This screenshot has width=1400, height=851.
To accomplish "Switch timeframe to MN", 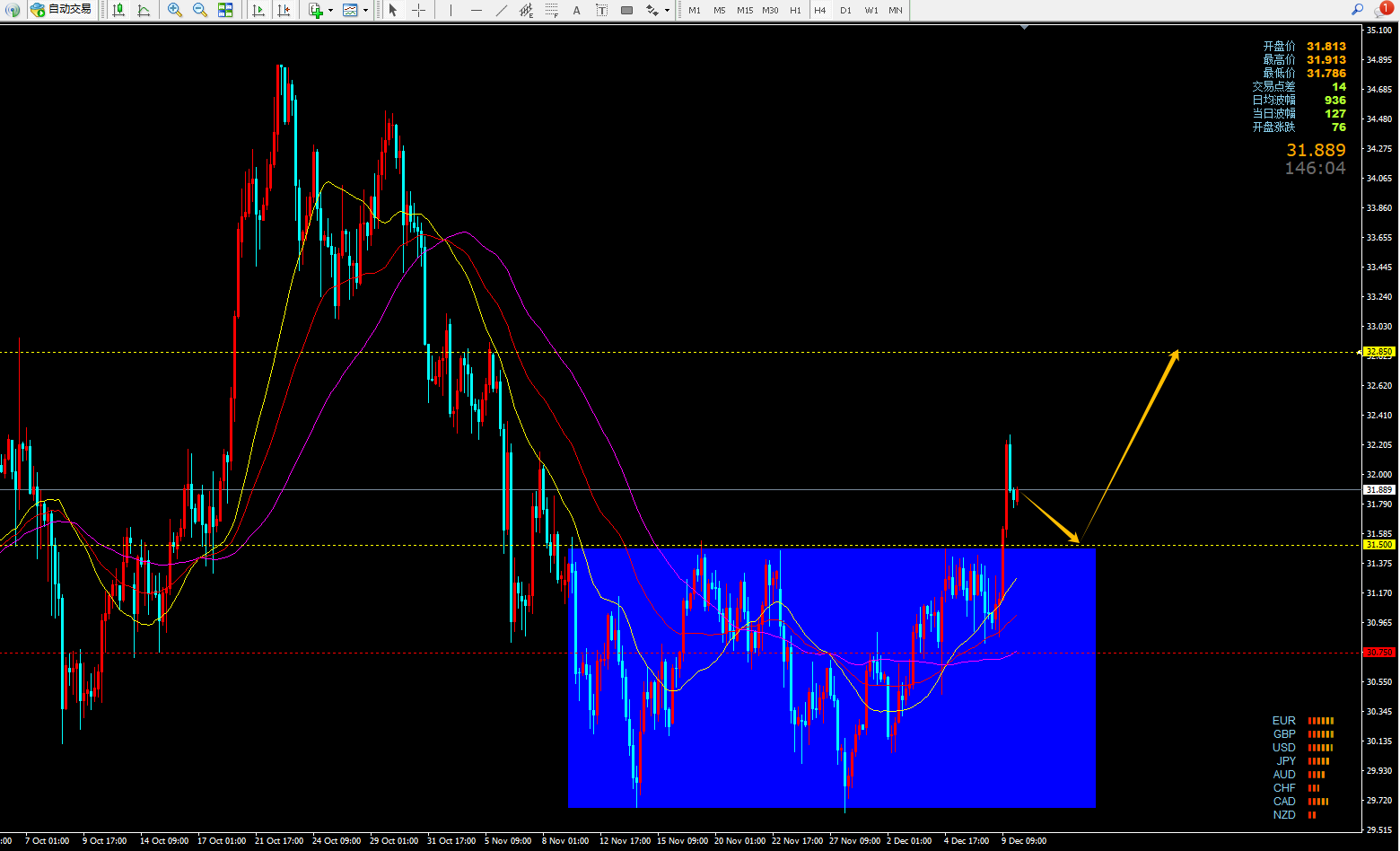I will (x=896, y=10).
